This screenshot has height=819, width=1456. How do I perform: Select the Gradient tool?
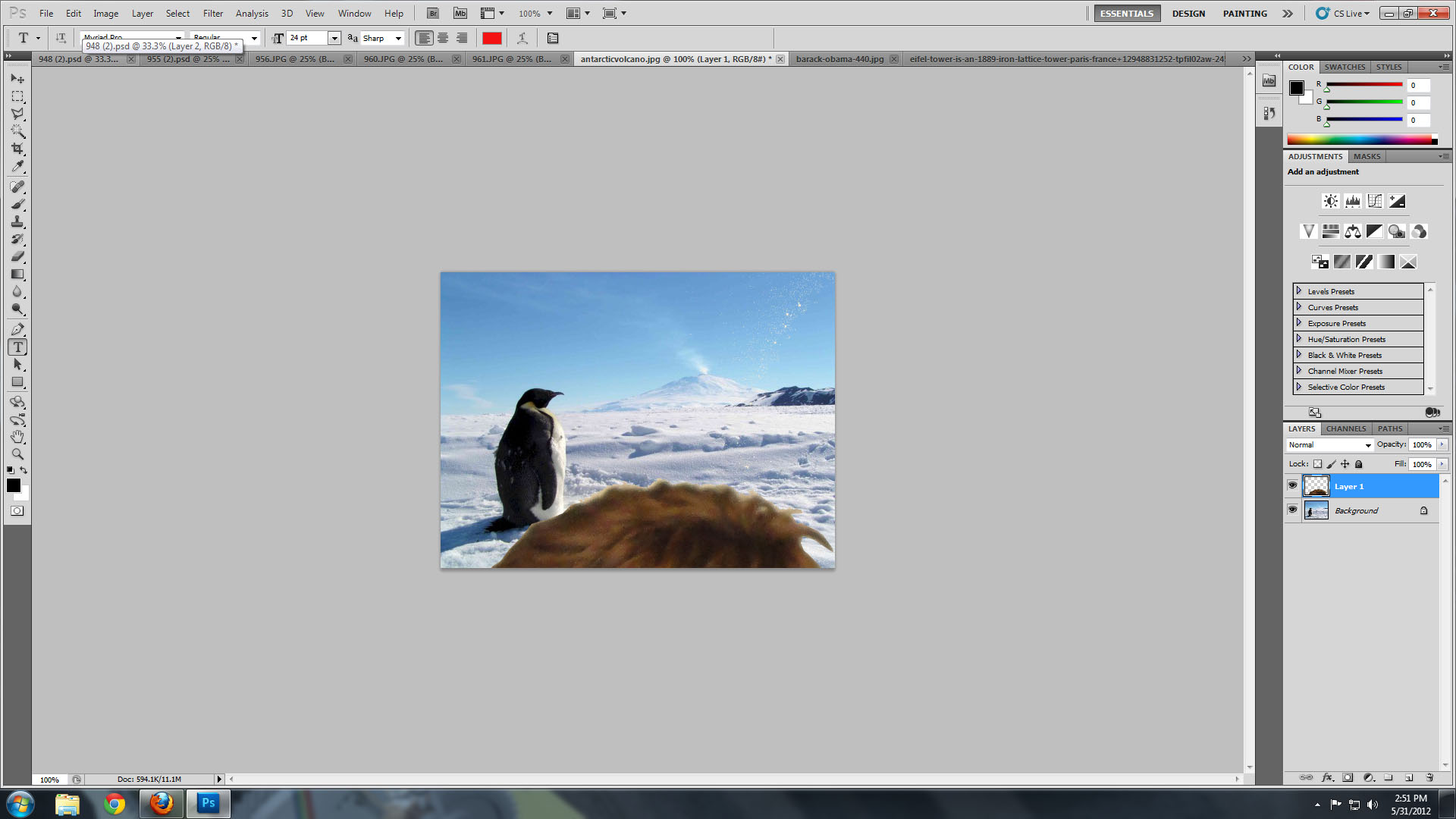click(17, 274)
